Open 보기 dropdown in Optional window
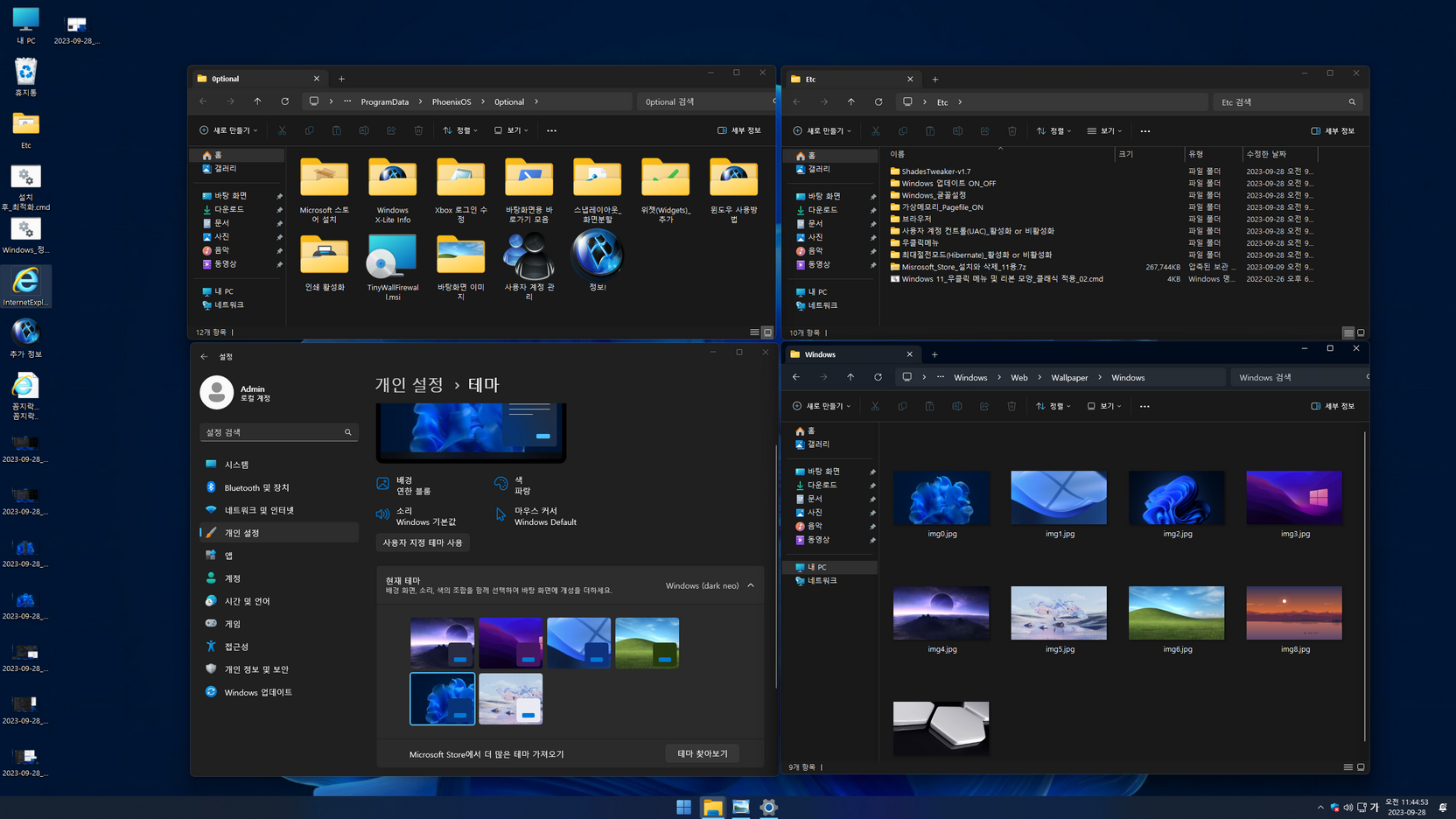1456x819 pixels. click(511, 130)
